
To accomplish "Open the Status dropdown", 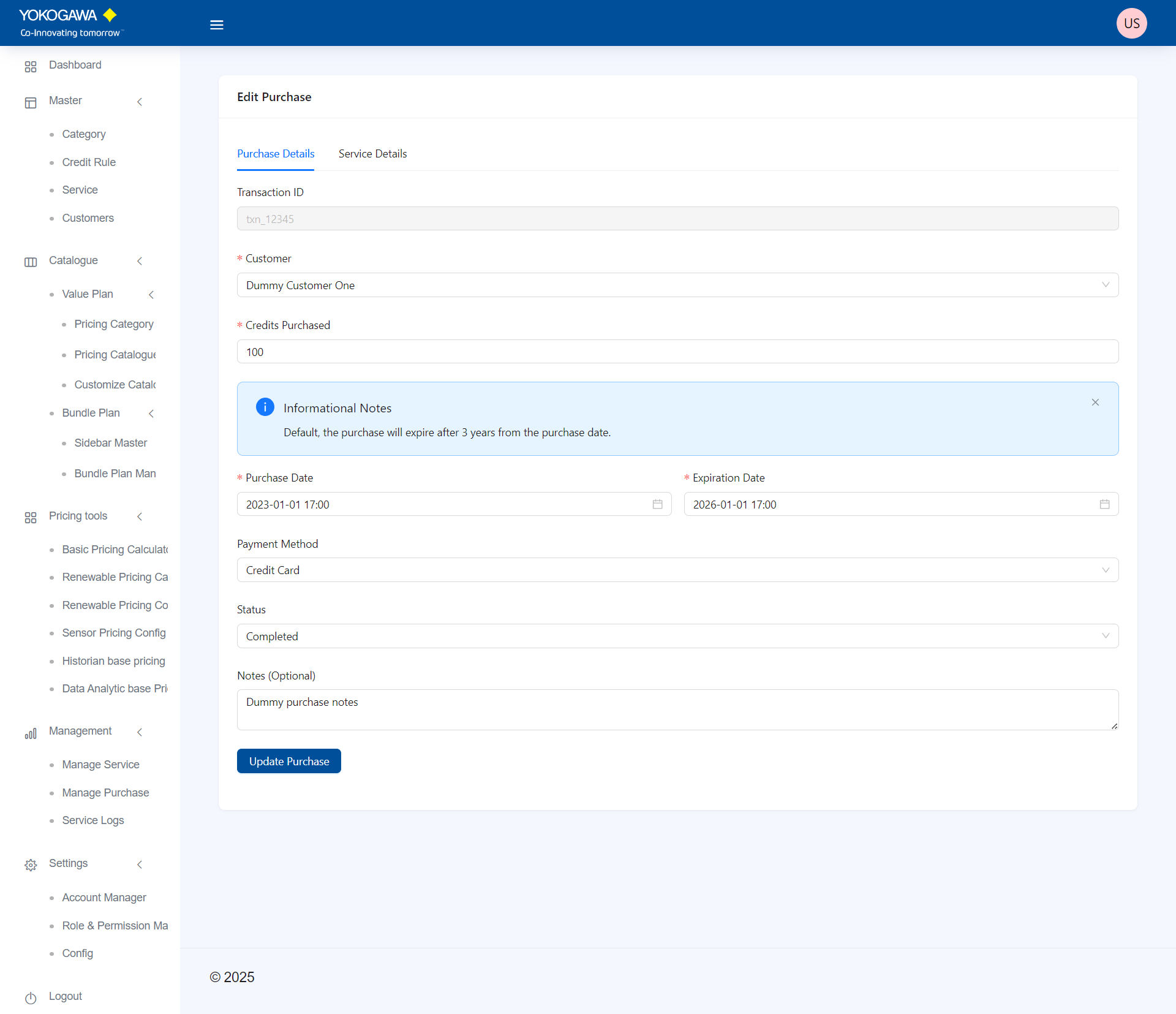I will click(x=677, y=637).
